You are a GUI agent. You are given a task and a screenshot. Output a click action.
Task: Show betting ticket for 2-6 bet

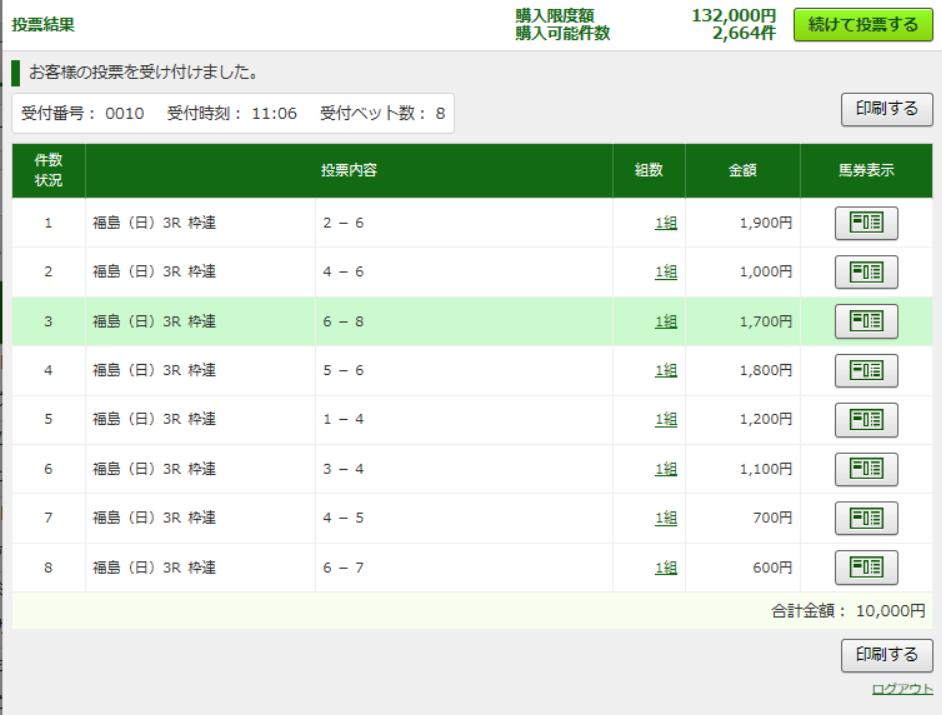click(866, 223)
